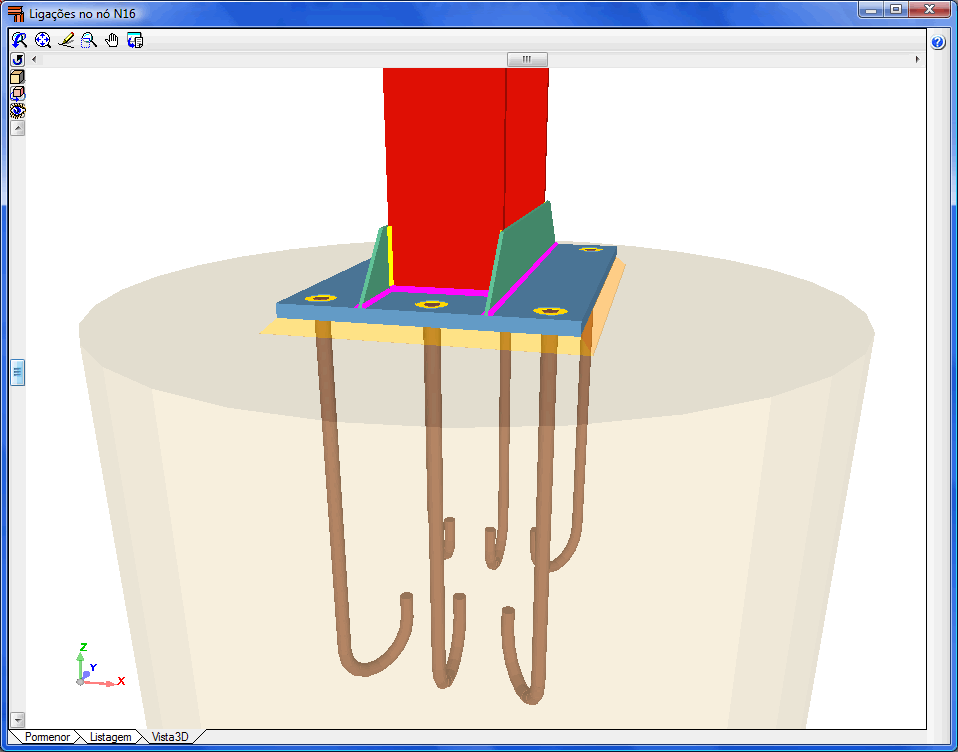Select the pencil redraw tool
The image size is (958, 752).
coord(65,40)
